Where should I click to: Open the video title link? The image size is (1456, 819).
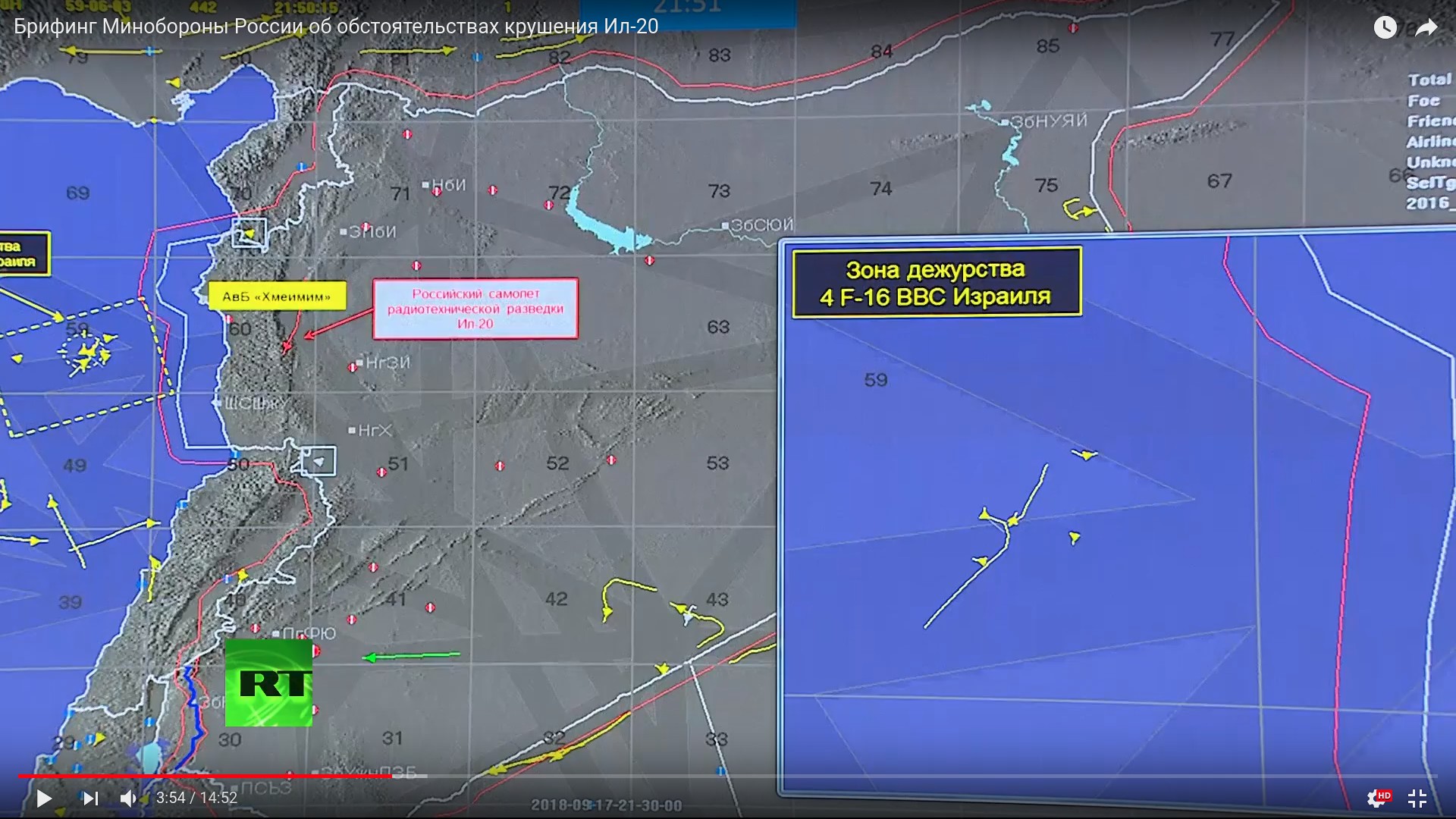tap(336, 27)
